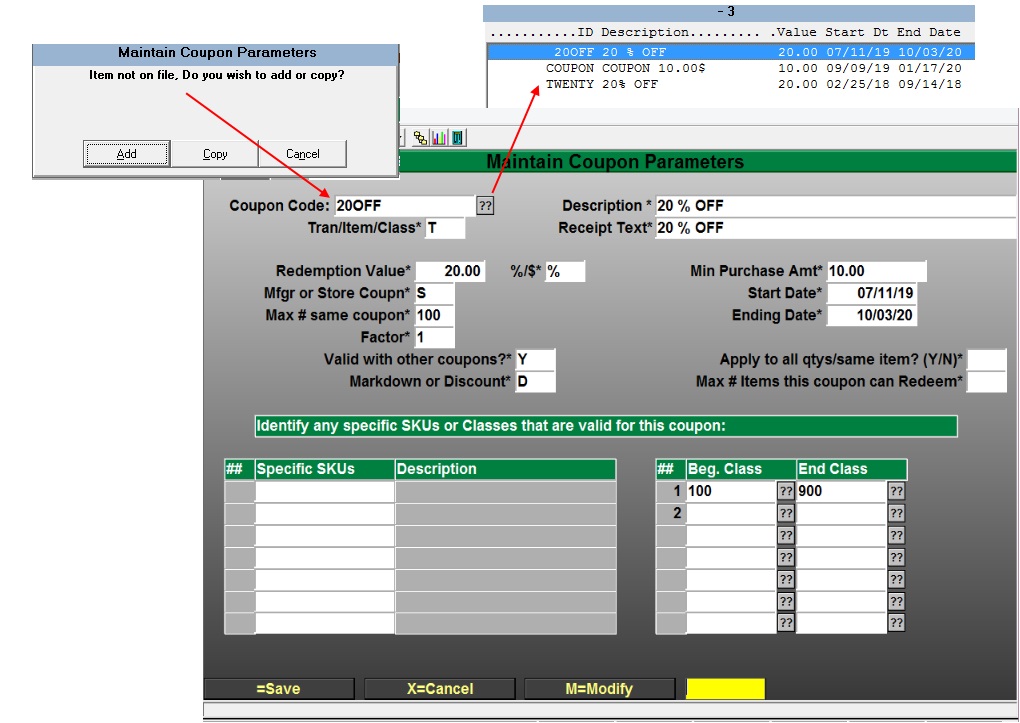Open the sixth row Beg. Class lookup

click(786, 601)
